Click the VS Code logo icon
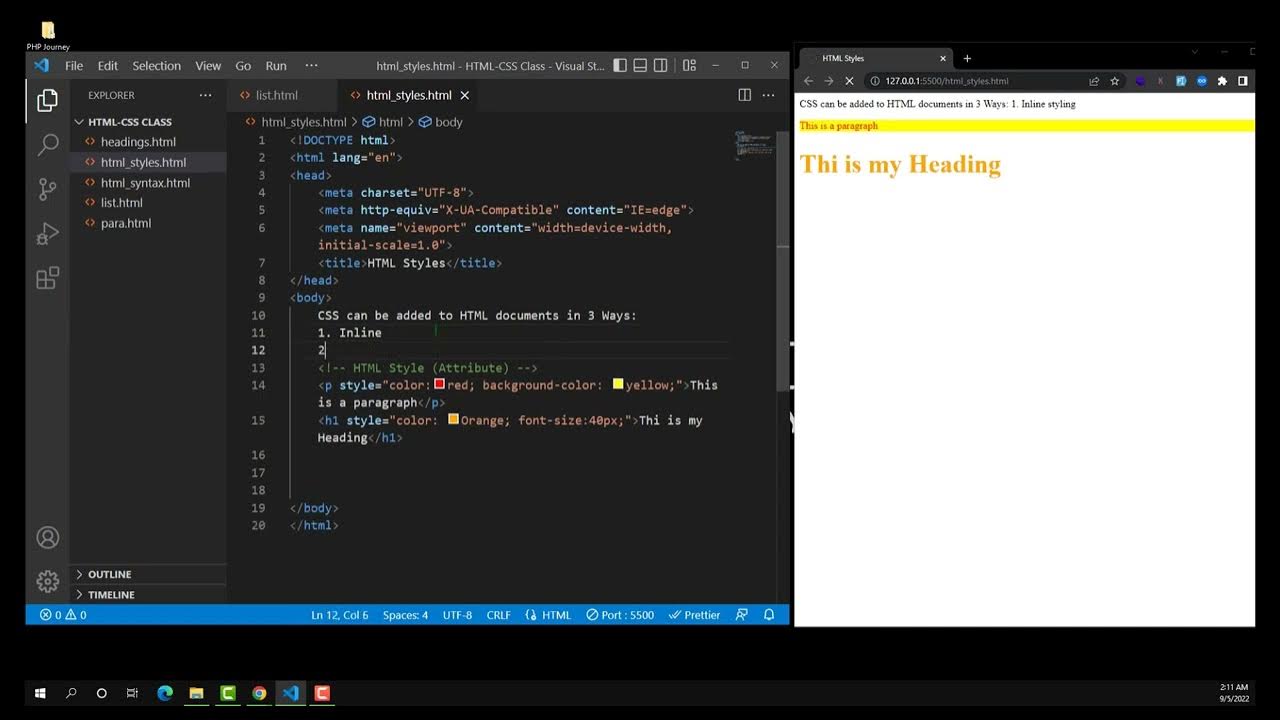Image resolution: width=1280 pixels, height=720 pixels. (x=41, y=65)
